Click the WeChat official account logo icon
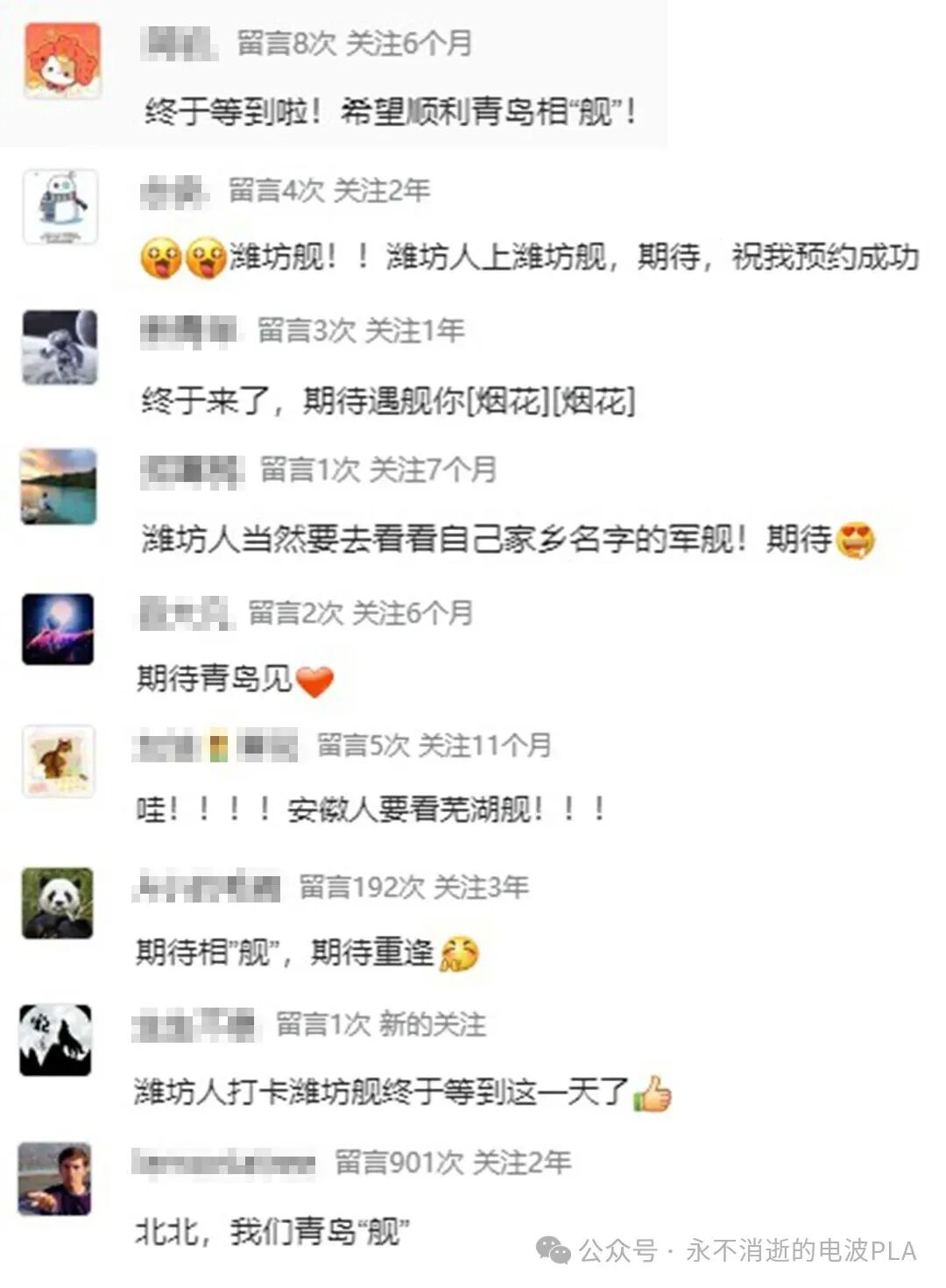The image size is (946, 1288). tap(553, 1251)
